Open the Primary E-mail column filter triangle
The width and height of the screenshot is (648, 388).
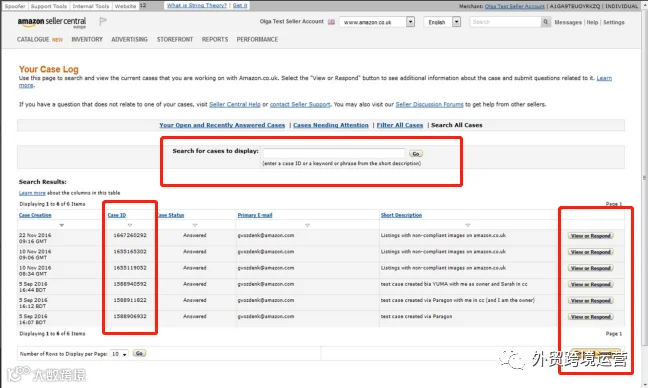pos(307,225)
